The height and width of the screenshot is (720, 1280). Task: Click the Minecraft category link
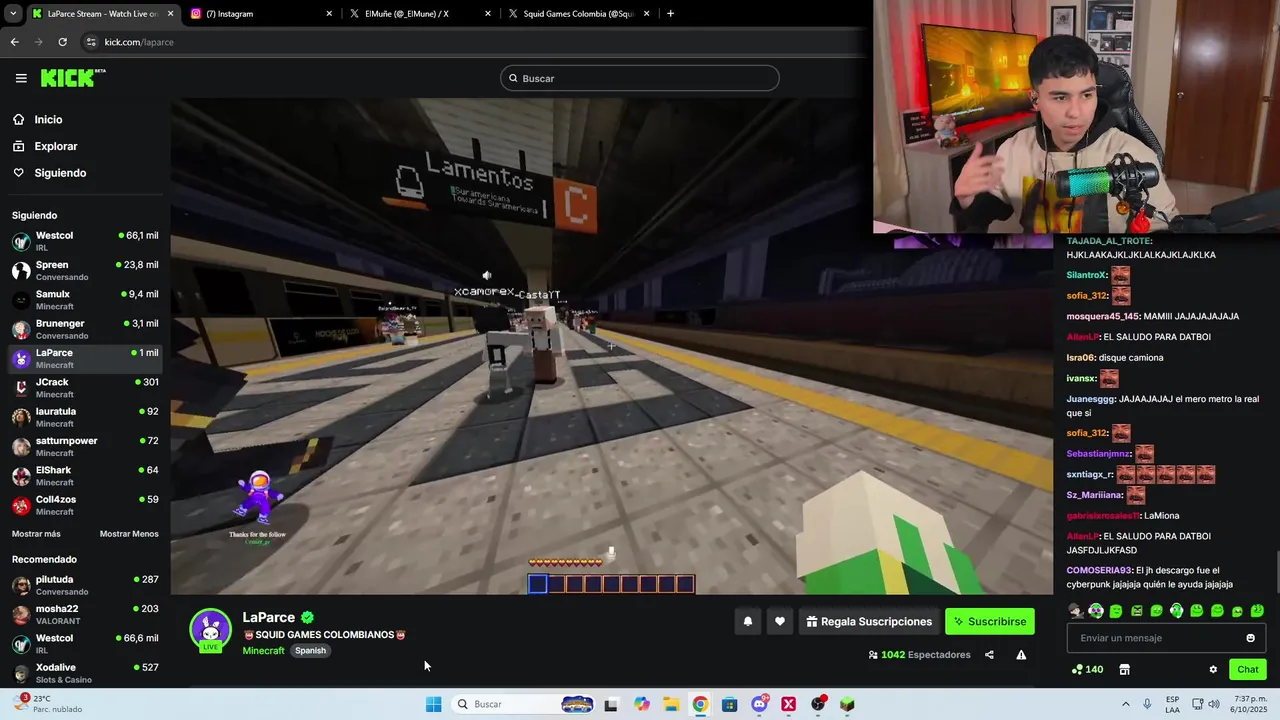[263, 651]
